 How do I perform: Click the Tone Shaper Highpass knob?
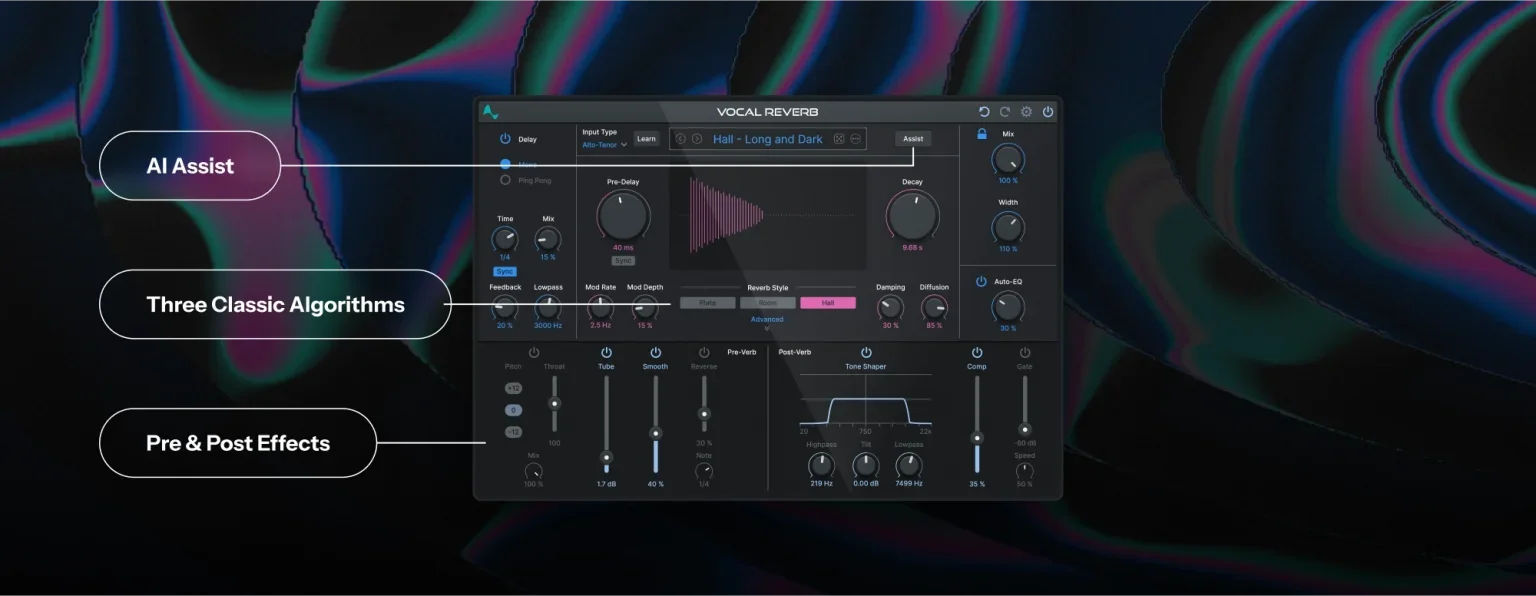[x=821, y=465]
